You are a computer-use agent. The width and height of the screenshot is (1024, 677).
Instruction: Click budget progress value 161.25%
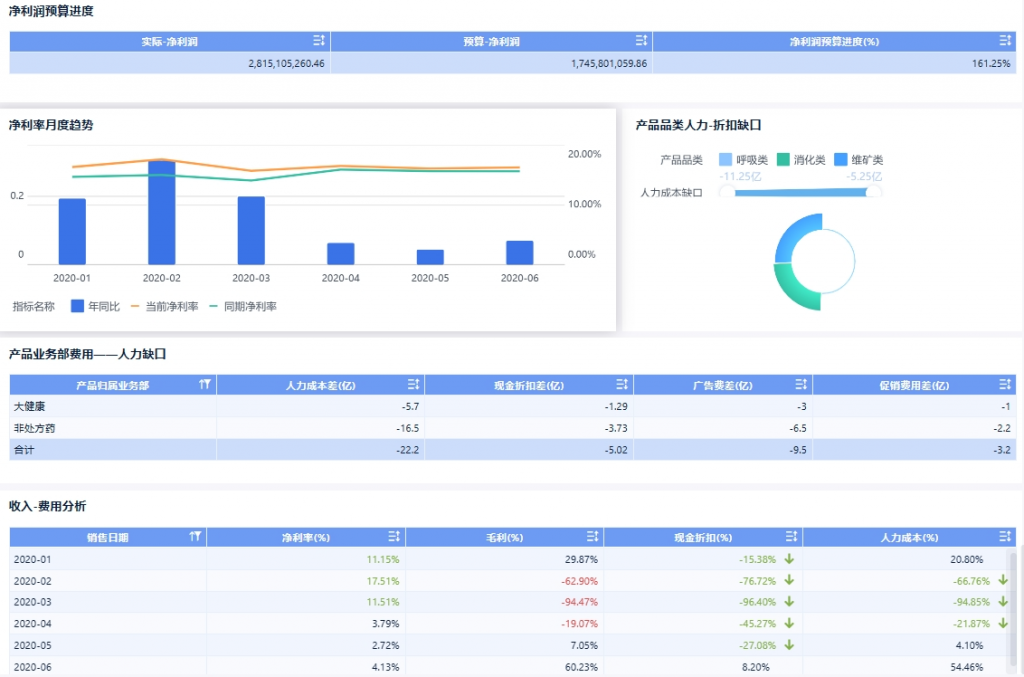coord(991,63)
